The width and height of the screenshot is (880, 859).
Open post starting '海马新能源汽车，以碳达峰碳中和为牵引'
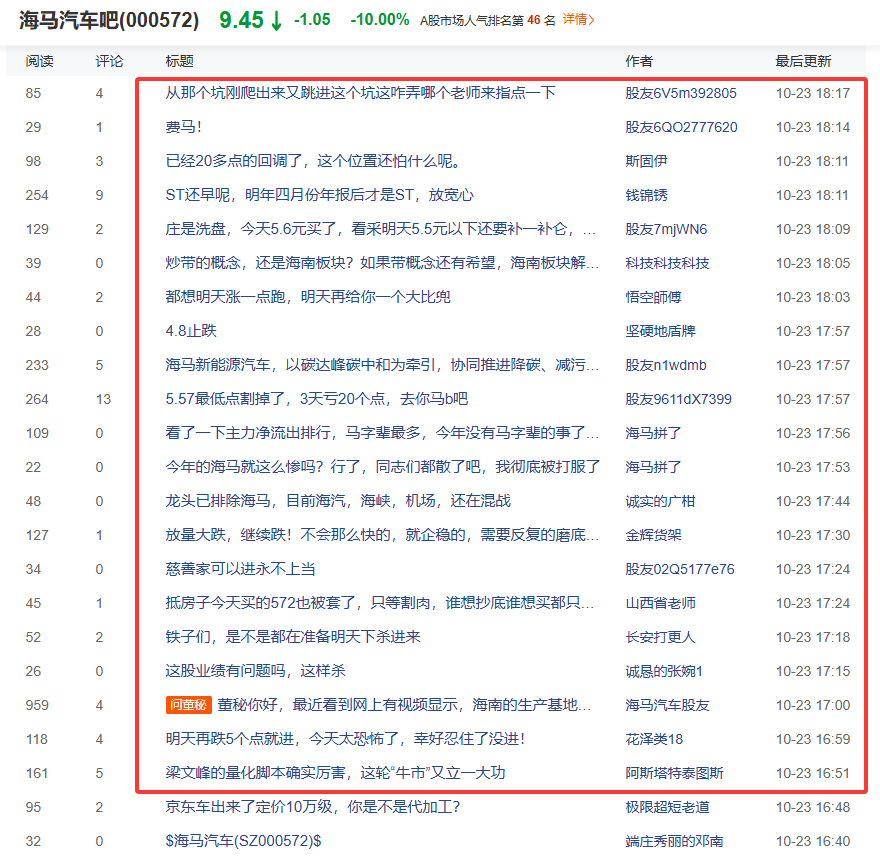[382, 365]
